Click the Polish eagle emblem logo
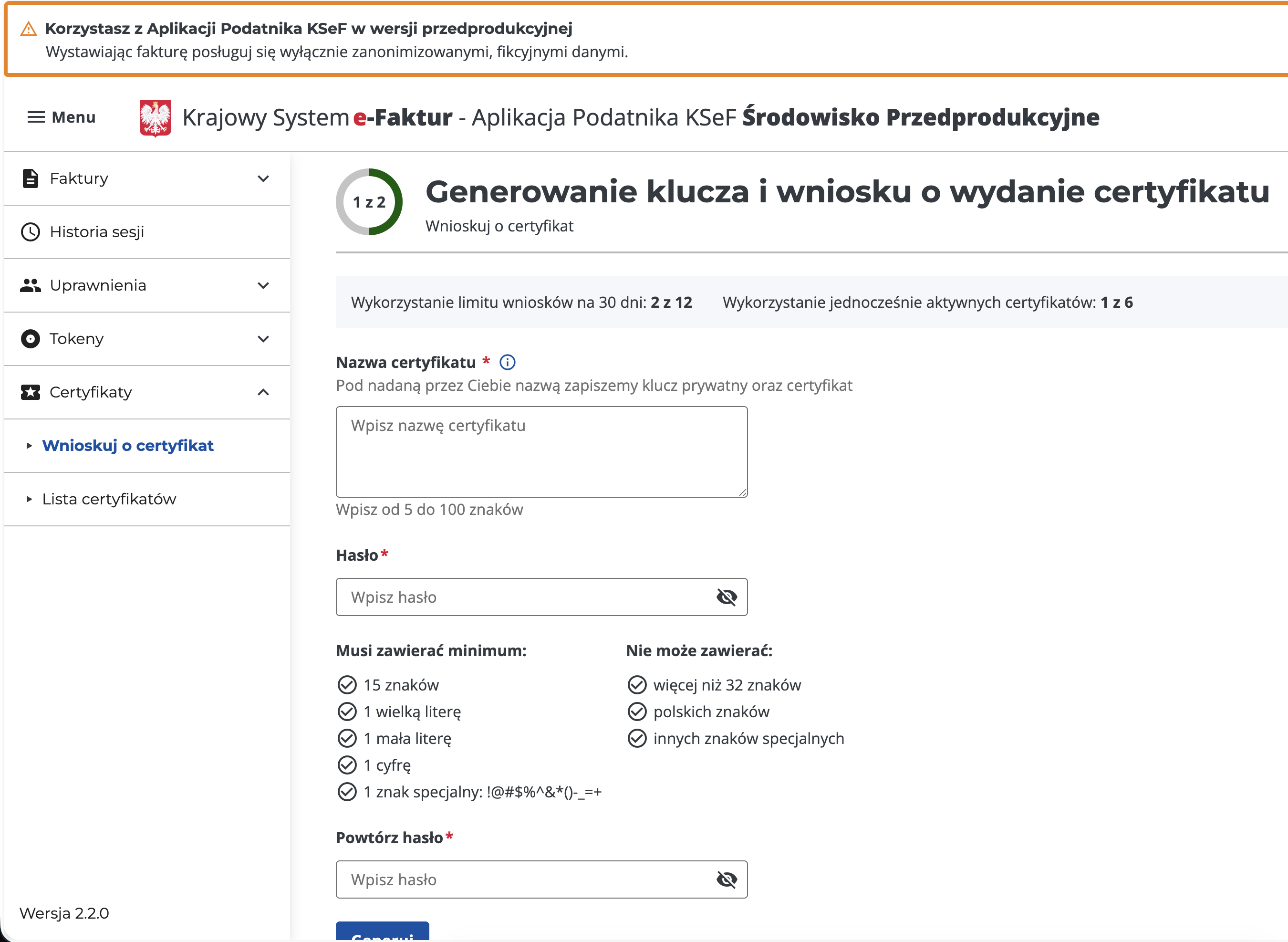Screen dimensions: 1288x942 [155, 118]
